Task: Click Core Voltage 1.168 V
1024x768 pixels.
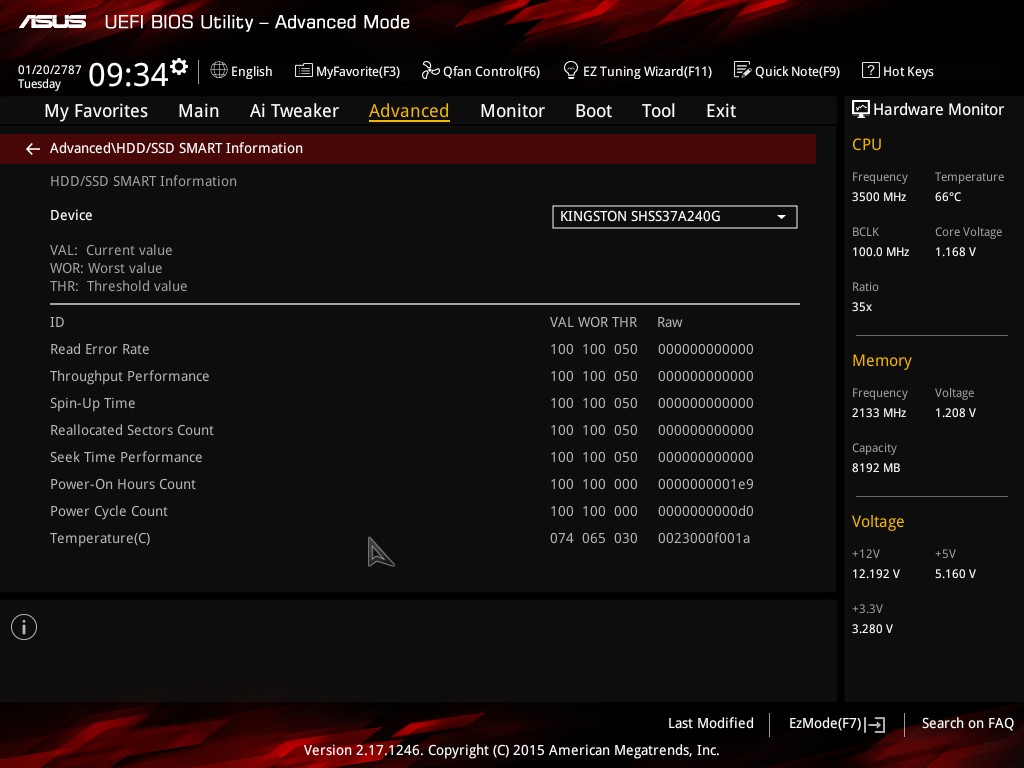Action: [955, 251]
